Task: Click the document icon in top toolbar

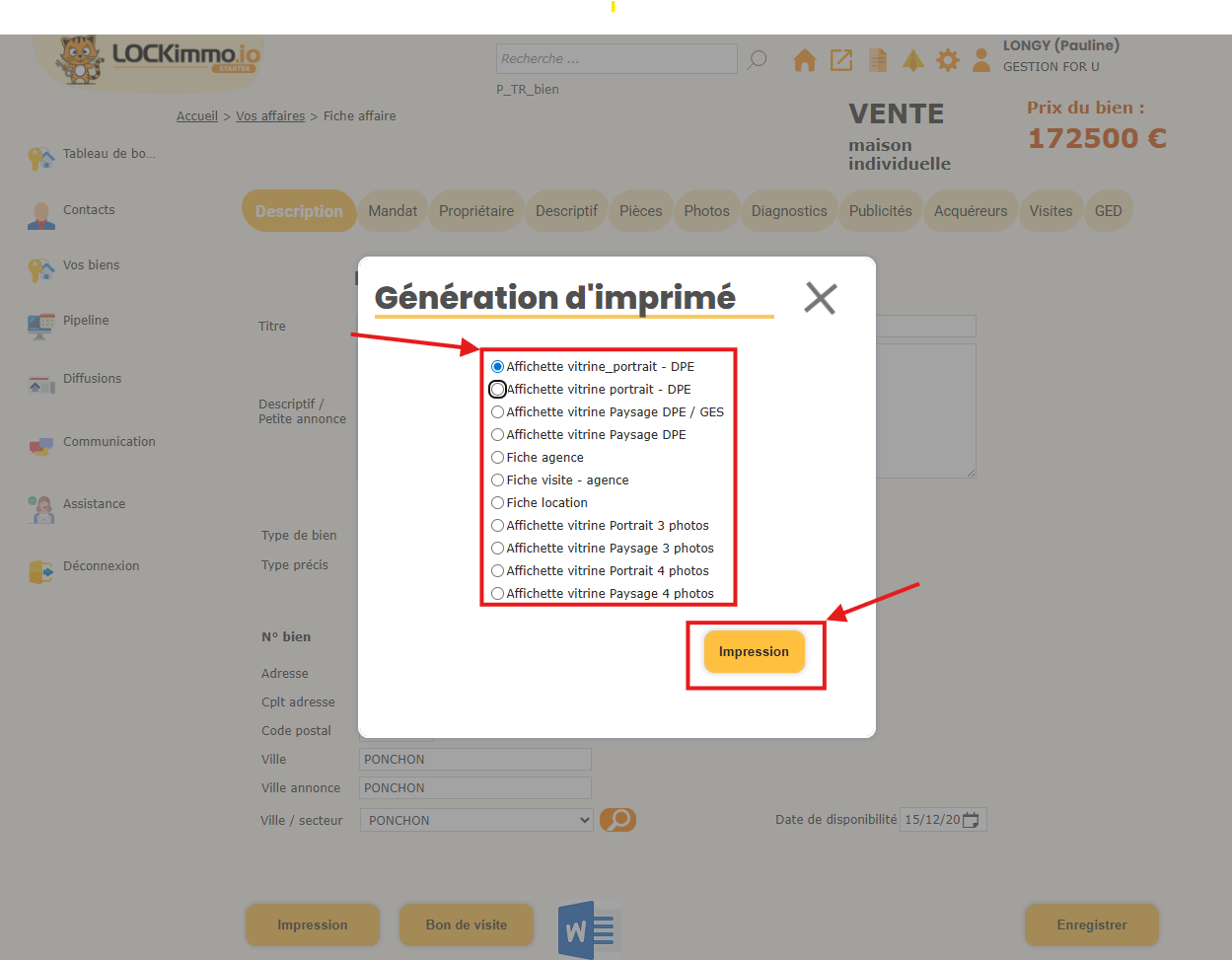Action: (x=877, y=61)
